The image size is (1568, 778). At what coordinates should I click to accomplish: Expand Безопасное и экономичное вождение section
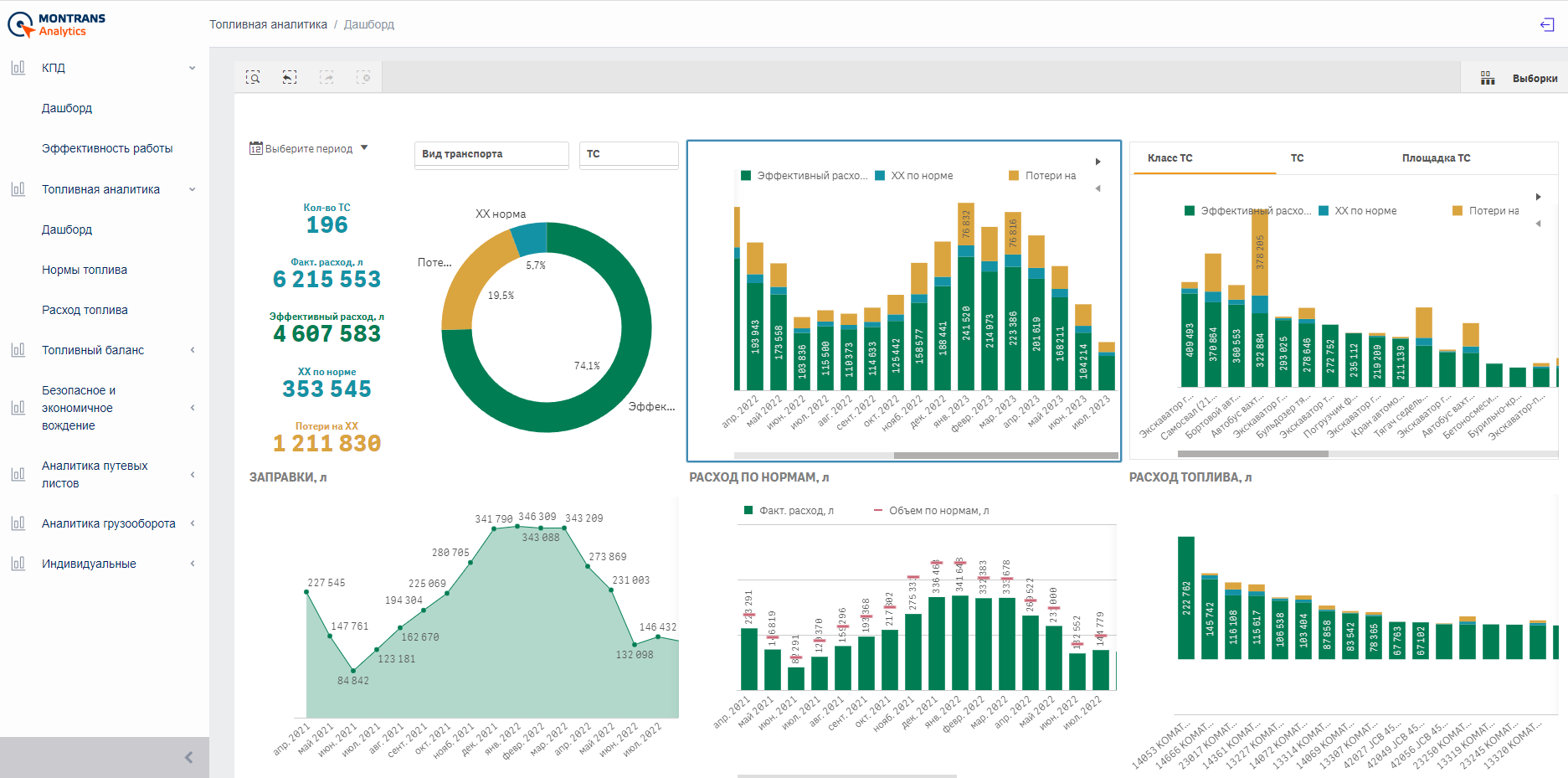coord(193,408)
